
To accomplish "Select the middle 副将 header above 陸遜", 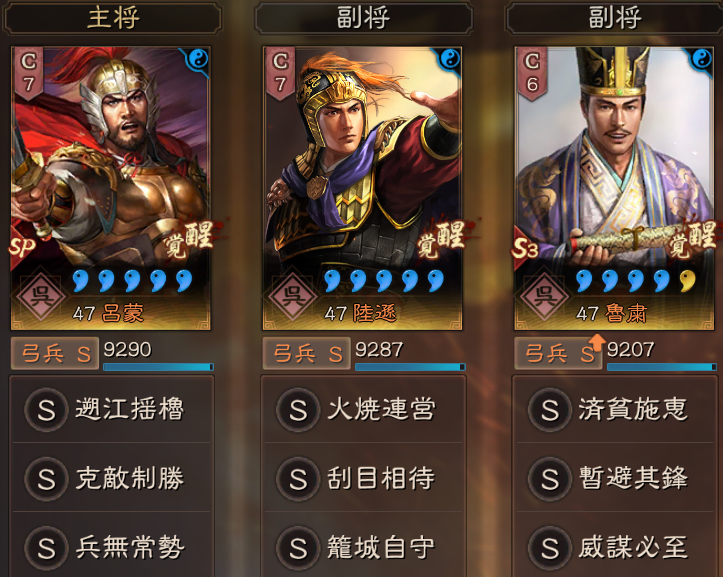I will click(363, 18).
